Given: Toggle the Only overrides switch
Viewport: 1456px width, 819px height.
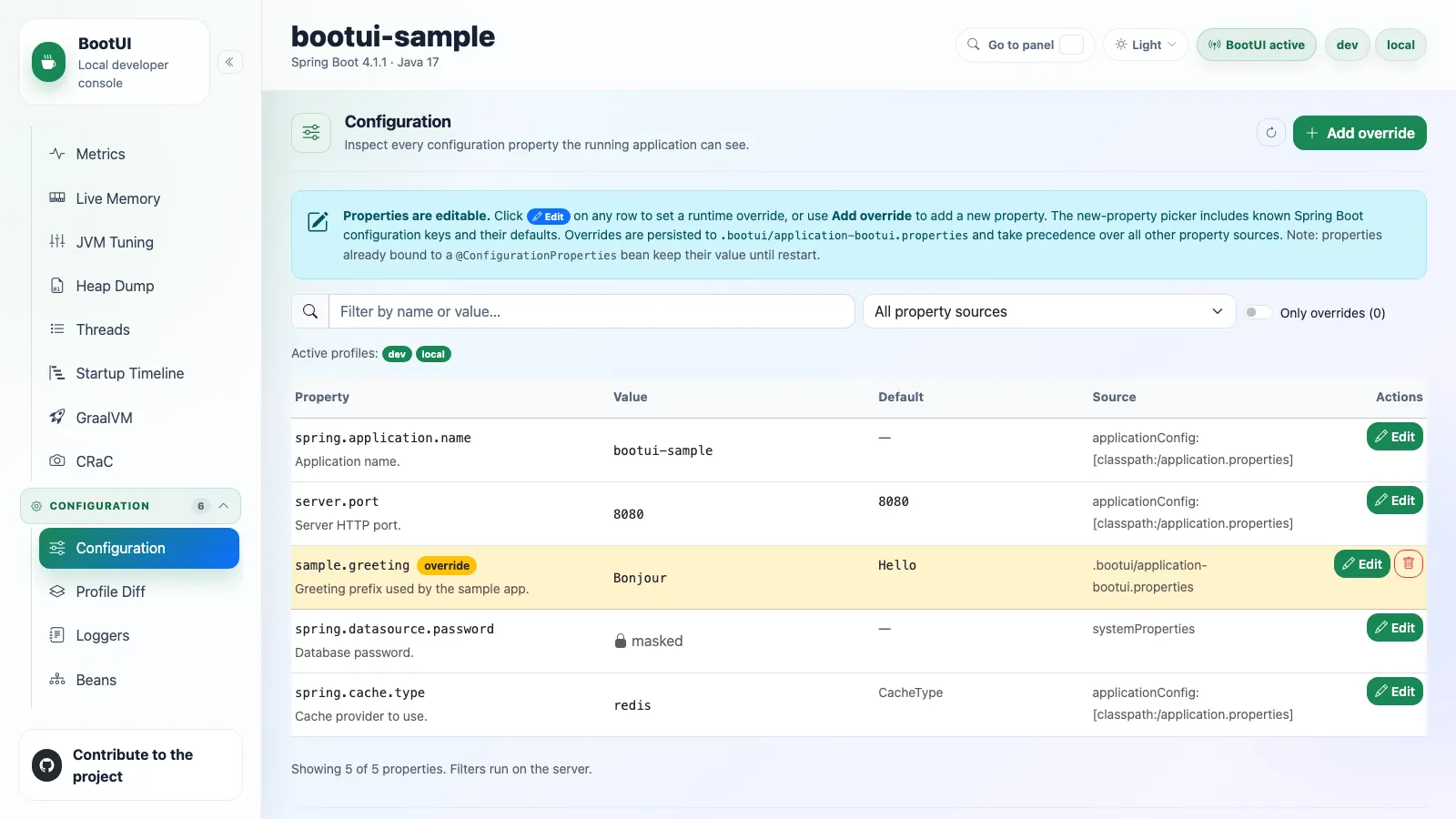Looking at the screenshot, I should 1258,312.
